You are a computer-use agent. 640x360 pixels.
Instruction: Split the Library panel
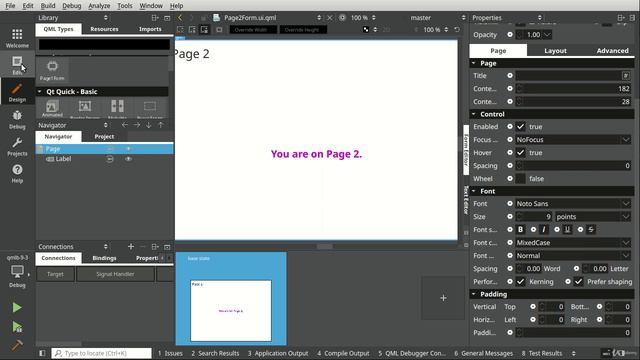click(x=155, y=18)
